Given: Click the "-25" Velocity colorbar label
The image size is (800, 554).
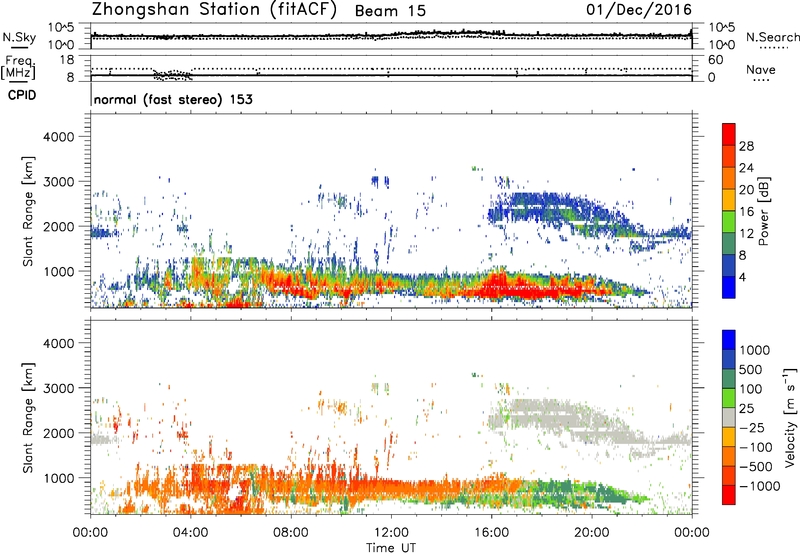Looking at the screenshot, I should click(x=754, y=427).
